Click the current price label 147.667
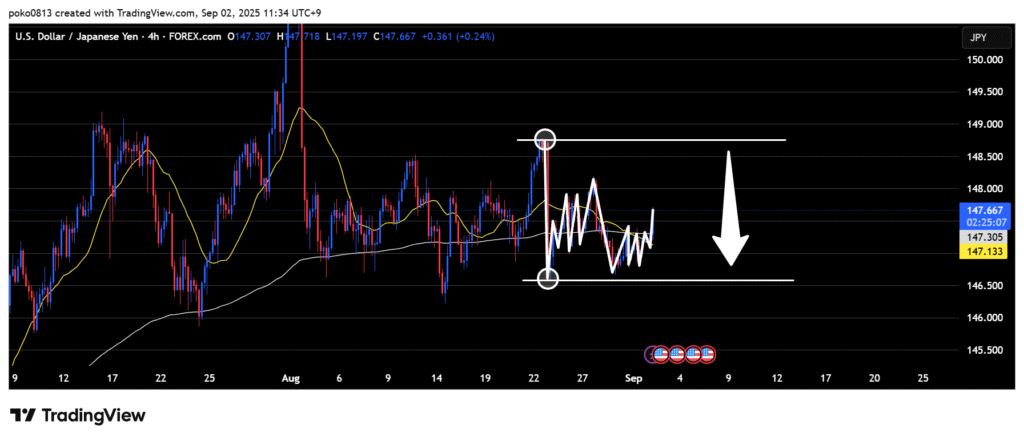The image size is (1024, 441). [979, 211]
